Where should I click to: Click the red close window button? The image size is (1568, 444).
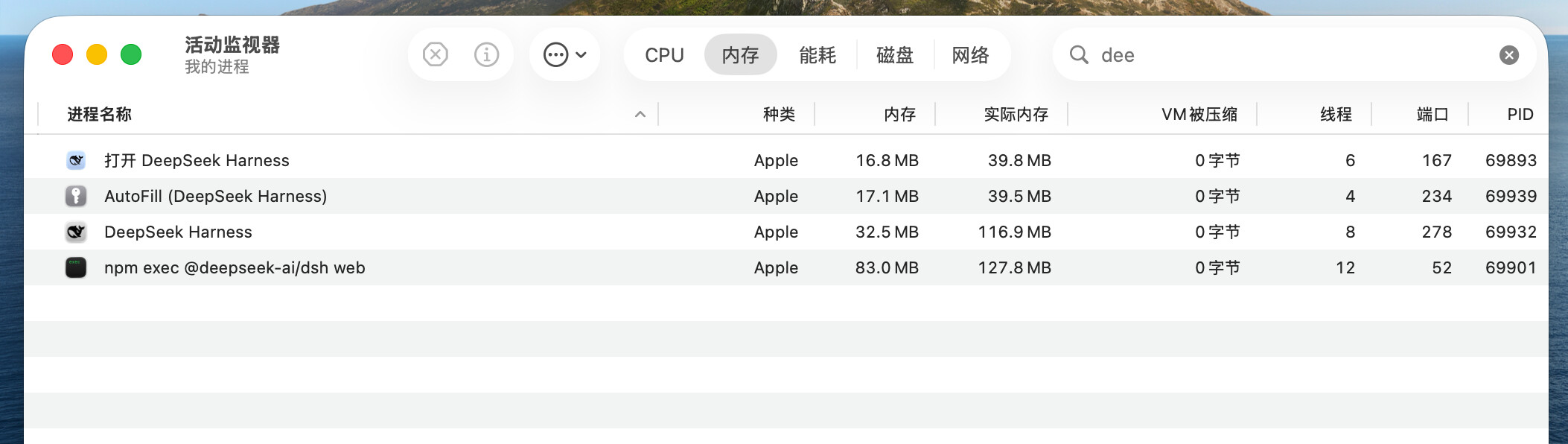tap(63, 54)
